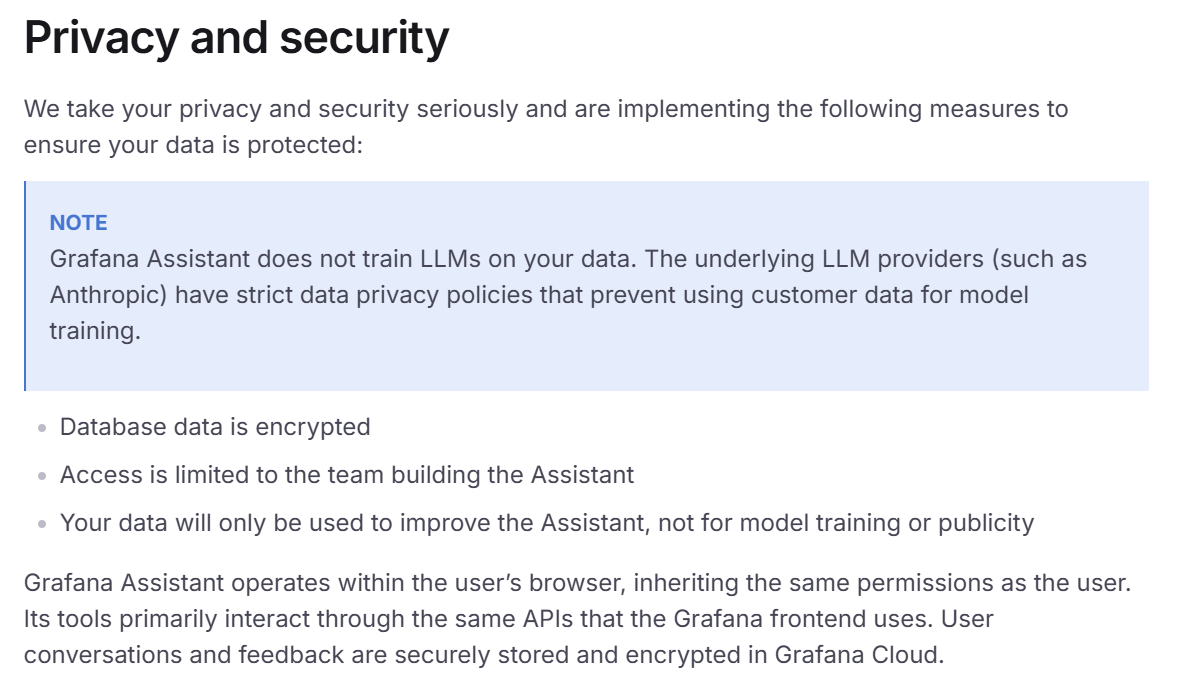Click the bullet dot before "Access is limited"

click(42, 476)
